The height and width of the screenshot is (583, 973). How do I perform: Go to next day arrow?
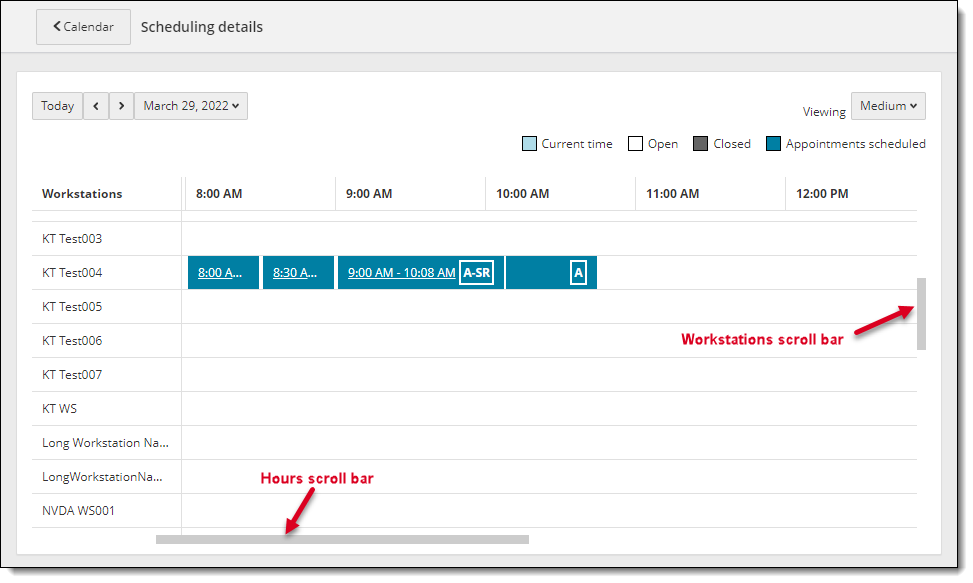tap(122, 106)
